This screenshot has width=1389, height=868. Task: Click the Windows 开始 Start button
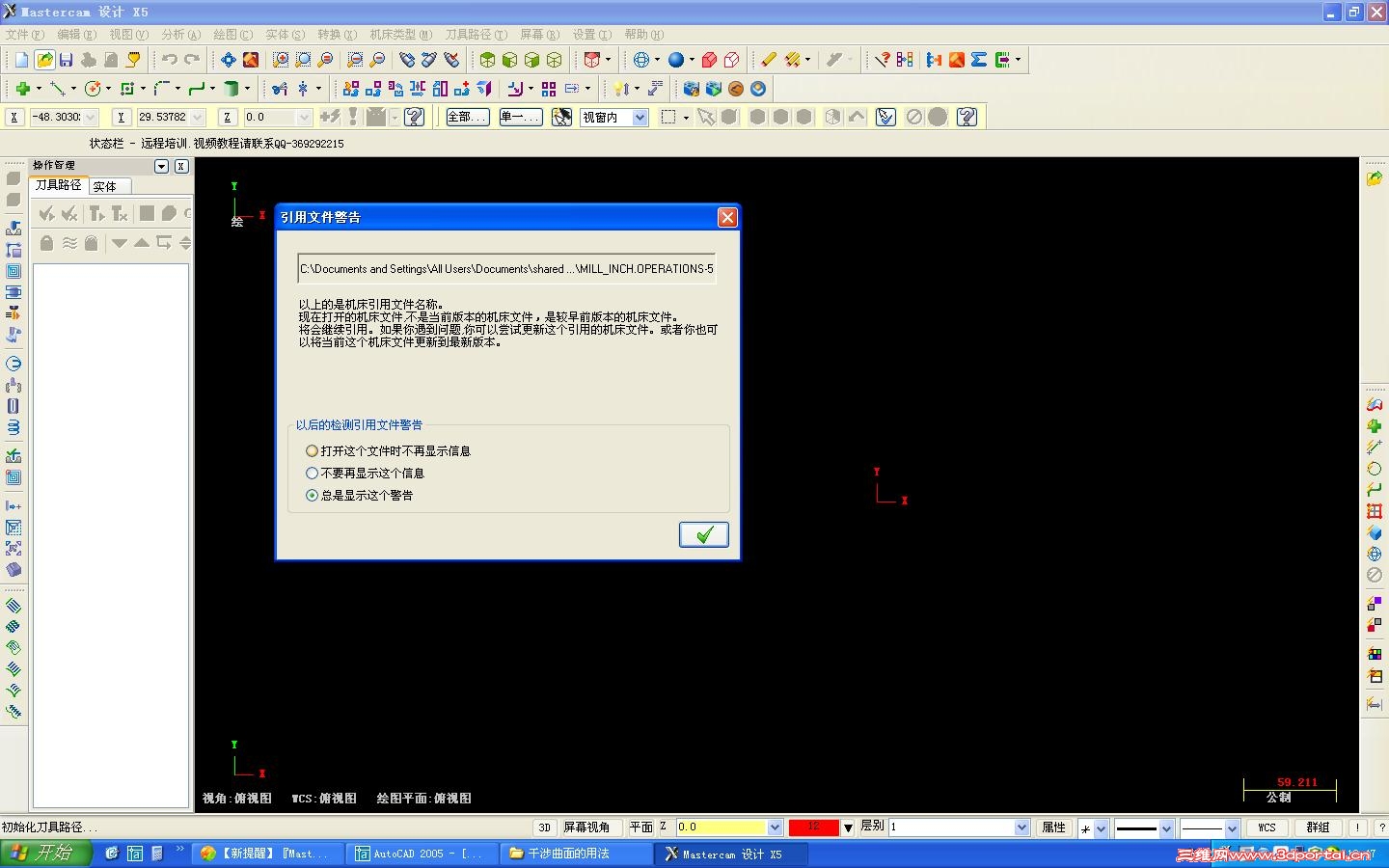click(45, 854)
